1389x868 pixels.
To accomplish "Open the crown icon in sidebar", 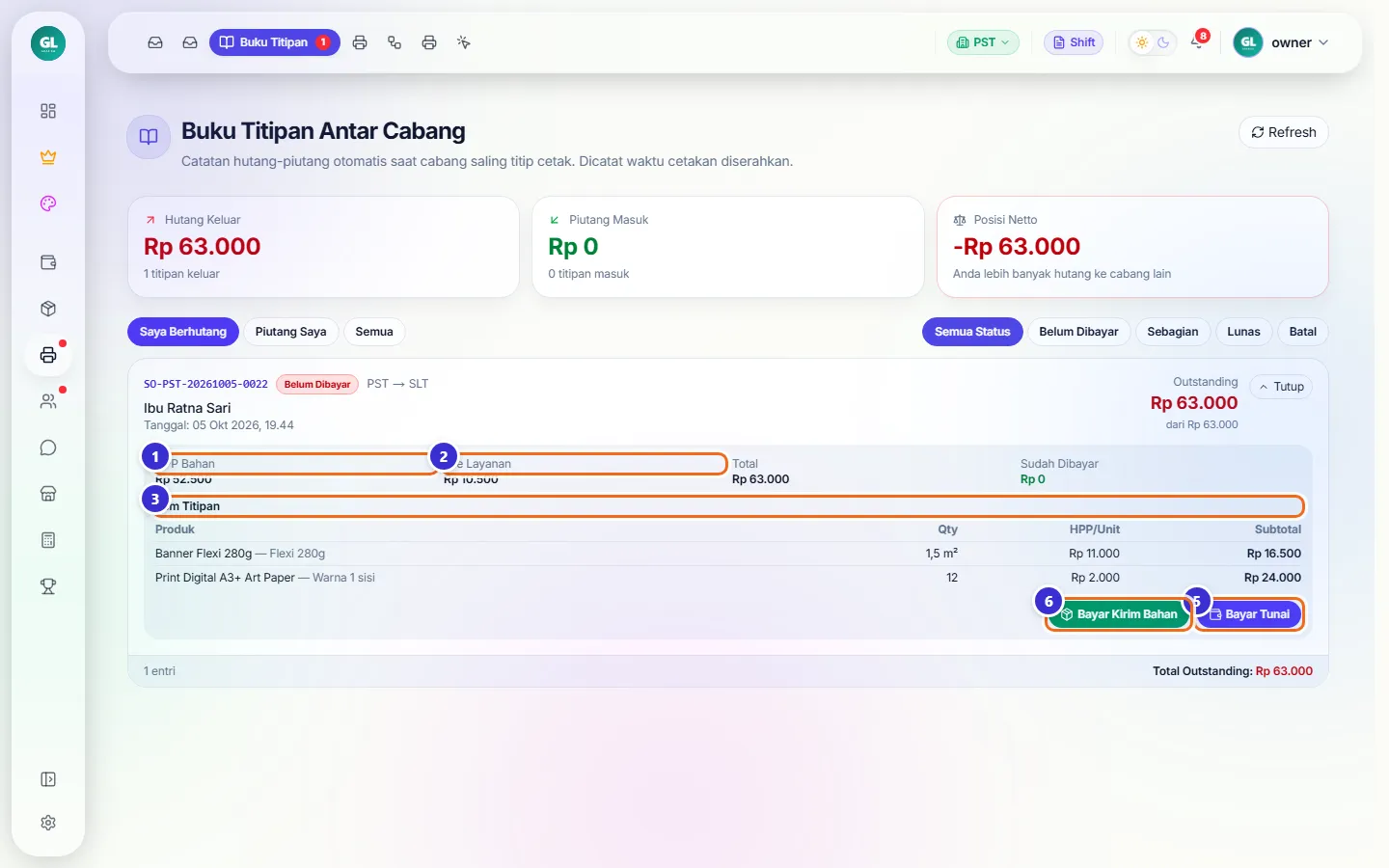I will pyautogui.click(x=48, y=157).
